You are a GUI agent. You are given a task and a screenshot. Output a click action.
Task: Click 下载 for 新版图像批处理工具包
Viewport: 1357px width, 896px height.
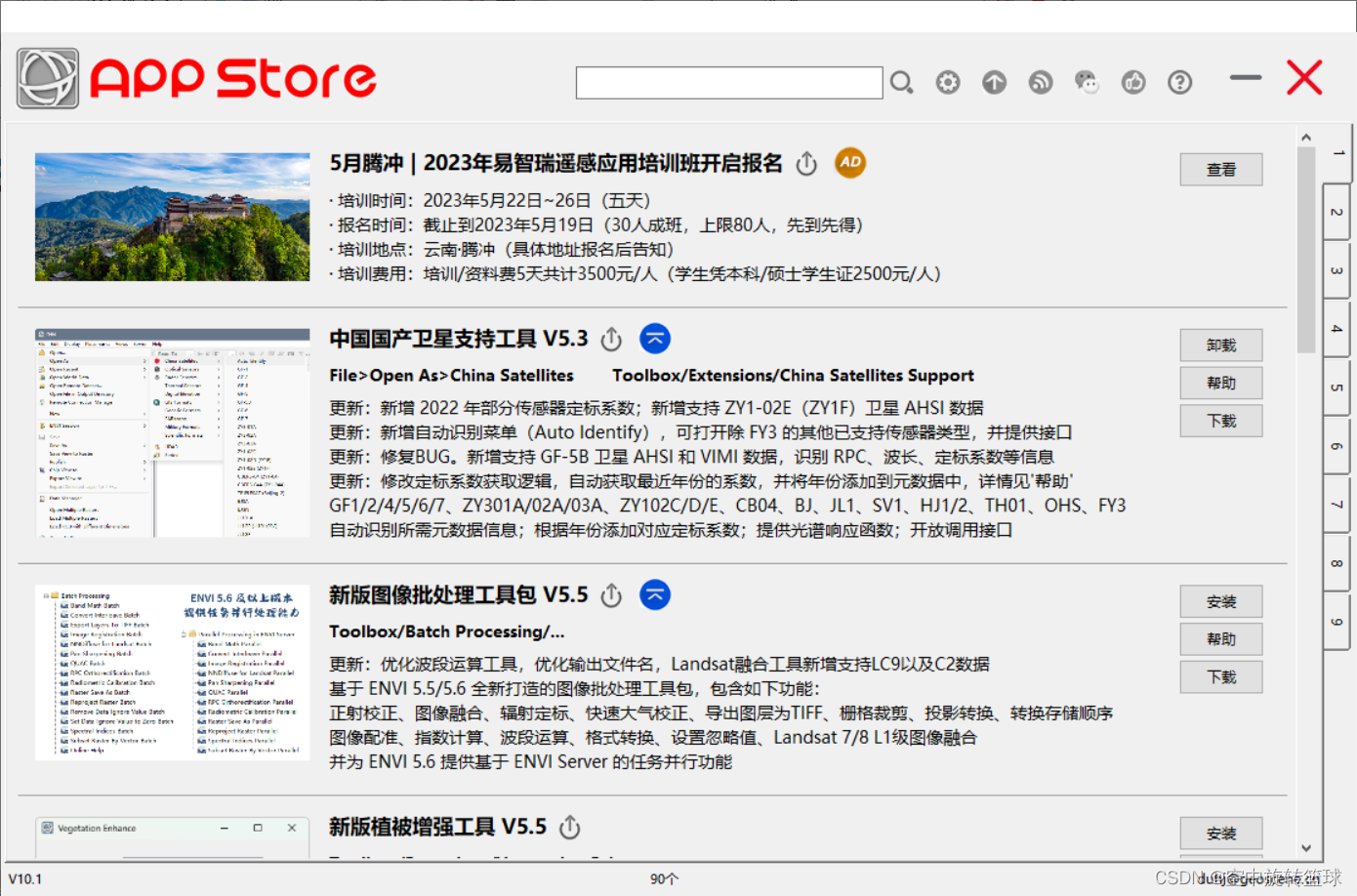coord(1221,677)
